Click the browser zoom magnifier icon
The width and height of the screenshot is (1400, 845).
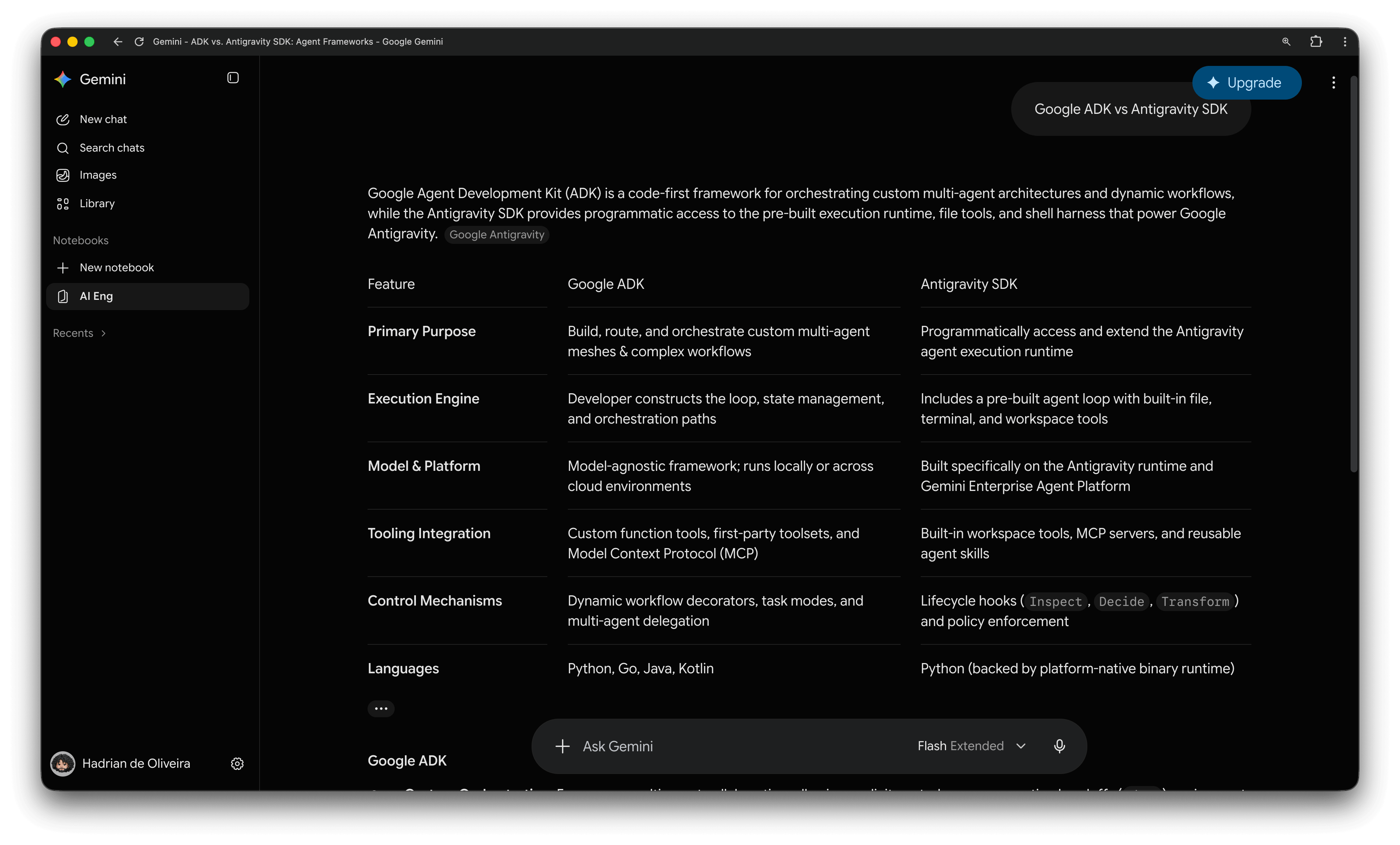click(1287, 41)
